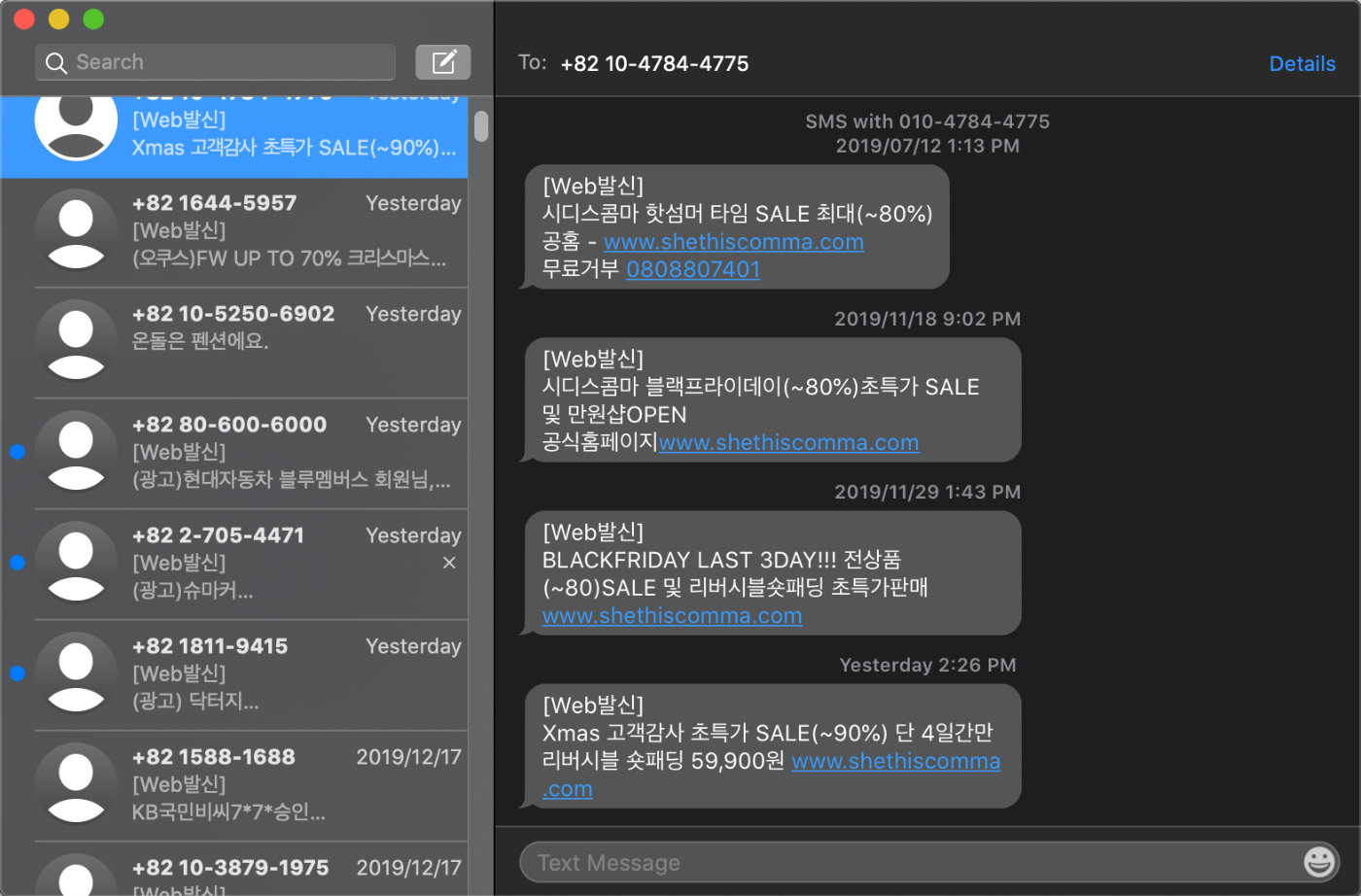Screen dimensions: 1361x896
Task: Click the unread blue dot for +82 2-705-4471
Action: click(17, 563)
